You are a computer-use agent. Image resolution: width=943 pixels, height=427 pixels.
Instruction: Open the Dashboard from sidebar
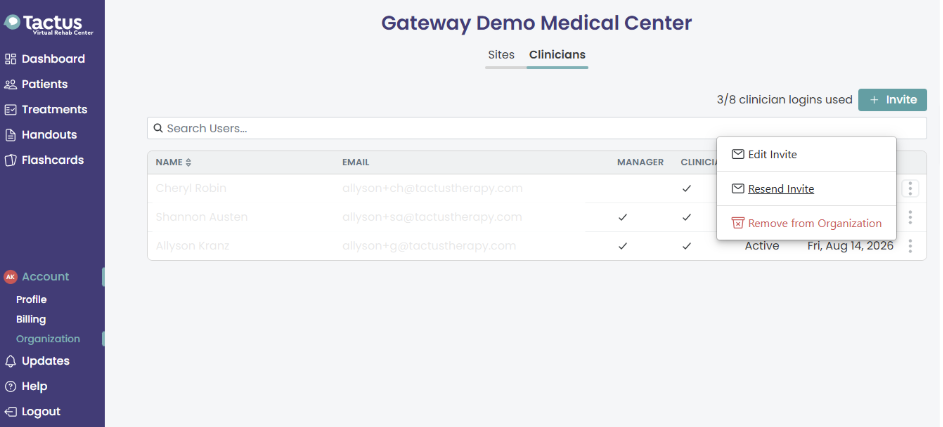45,59
